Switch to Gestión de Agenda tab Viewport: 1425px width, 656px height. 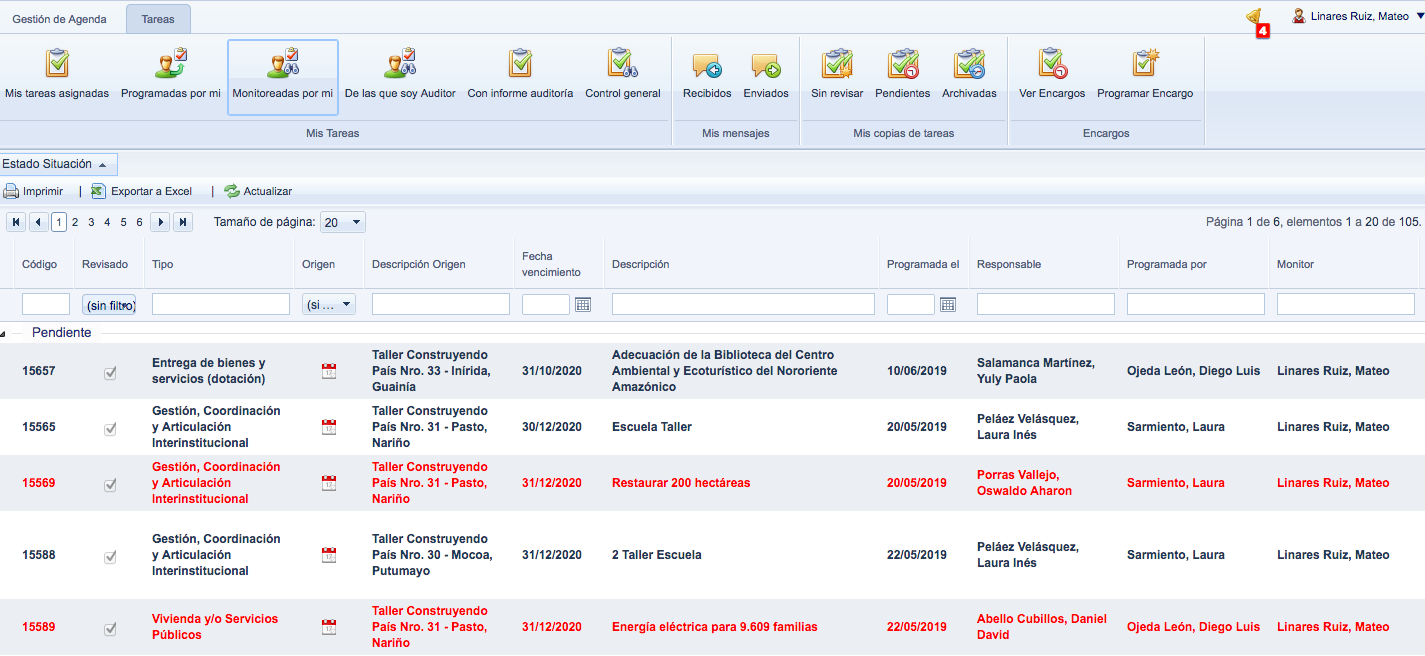coord(59,19)
